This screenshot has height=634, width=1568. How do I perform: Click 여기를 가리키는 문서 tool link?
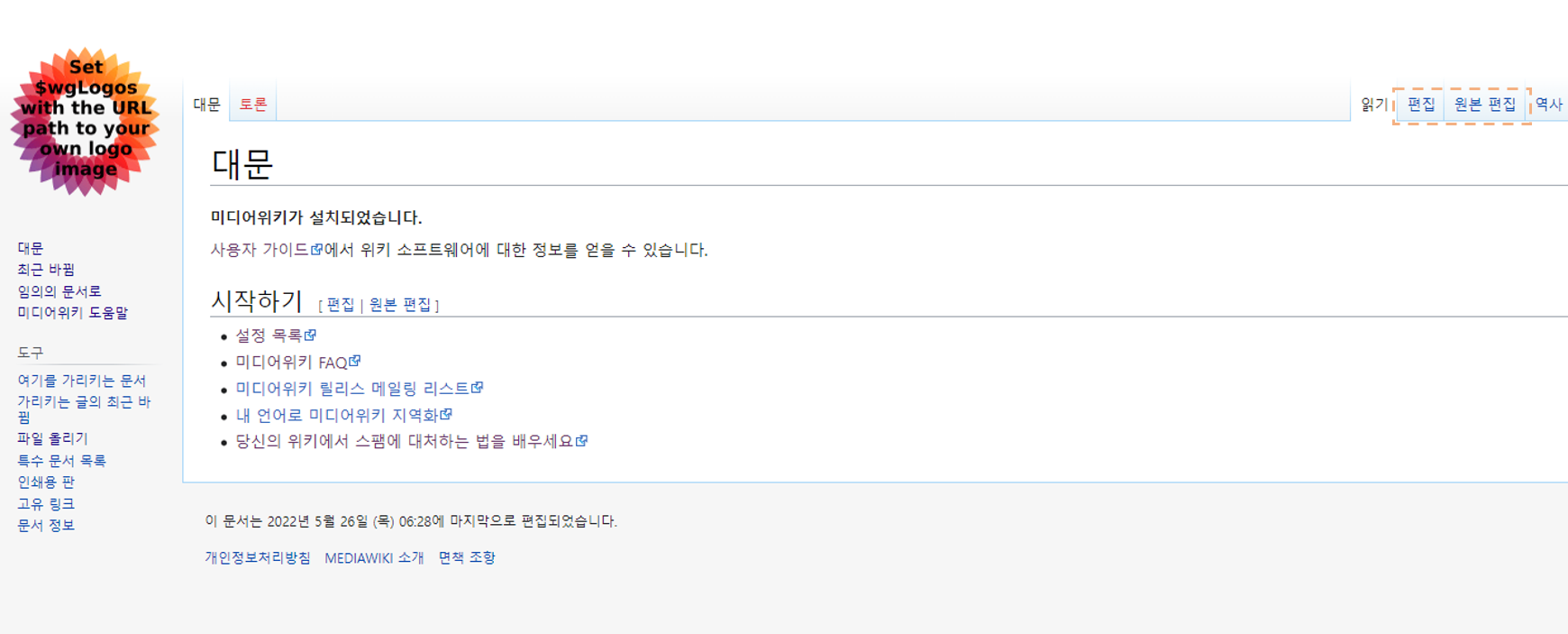tap(82, 381)
